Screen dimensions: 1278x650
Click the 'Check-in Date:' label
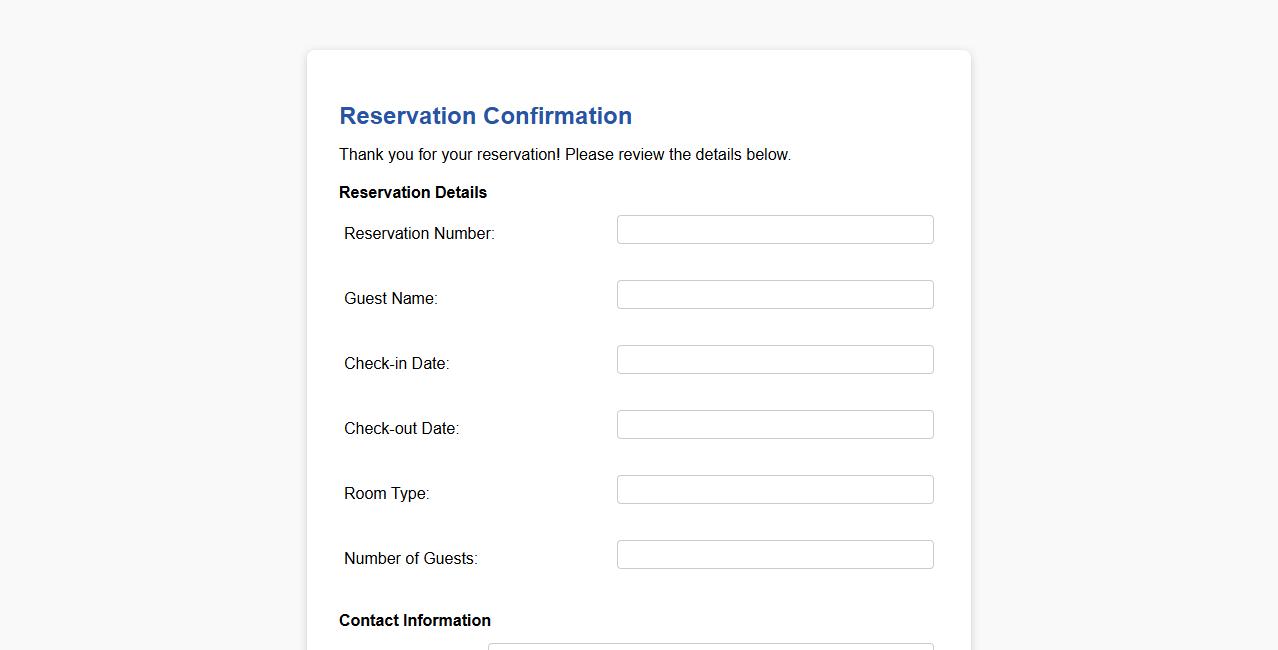click(396, 364)
